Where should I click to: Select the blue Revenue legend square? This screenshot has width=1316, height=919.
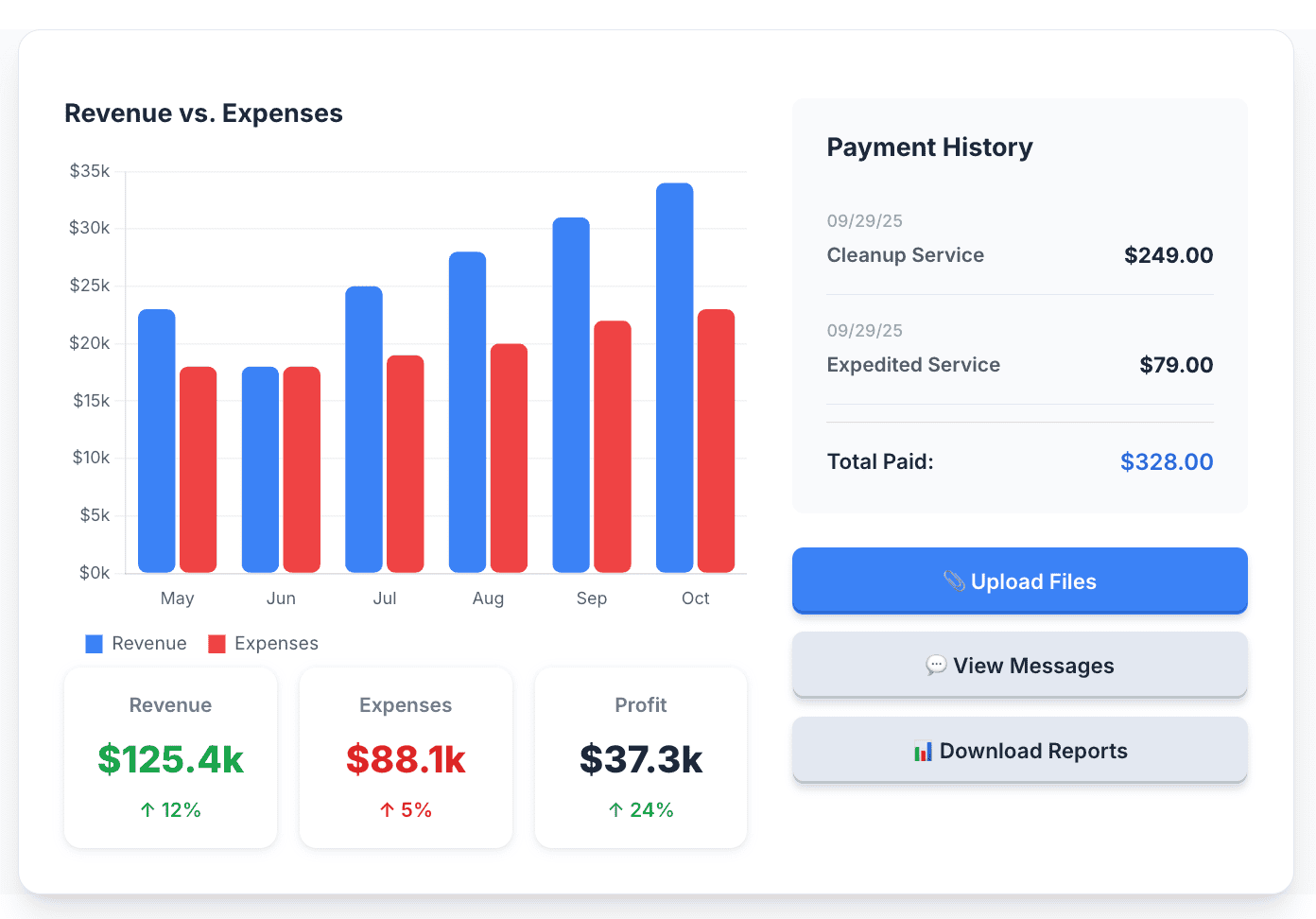click(x=93, y=643)
